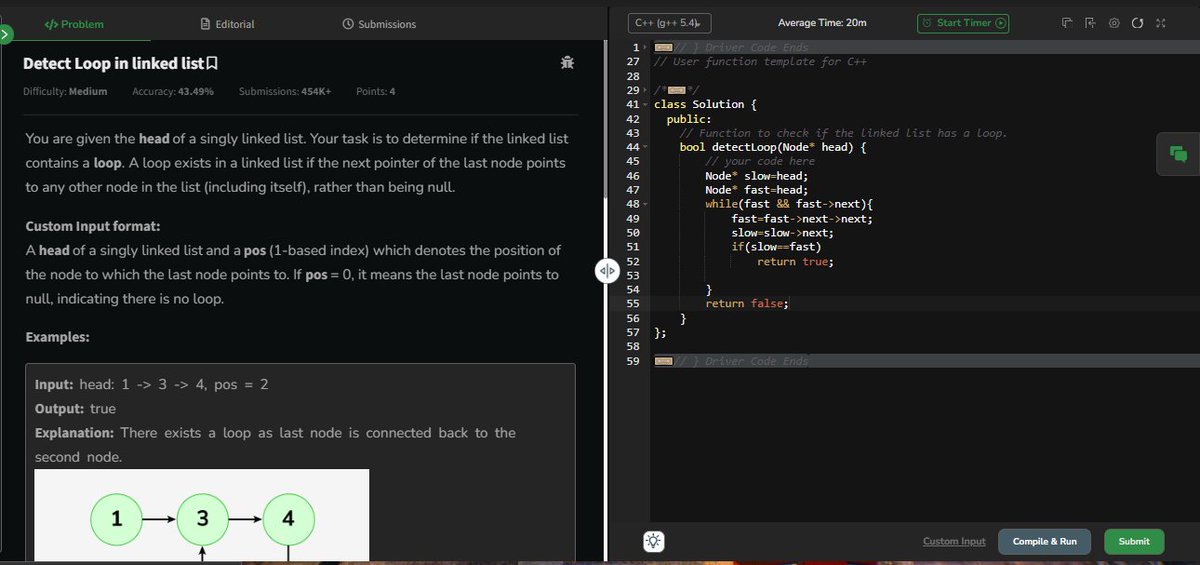Expand the green sidebar arrow at top left
This screenshot has width=1200, height=565.
[5, 34]
